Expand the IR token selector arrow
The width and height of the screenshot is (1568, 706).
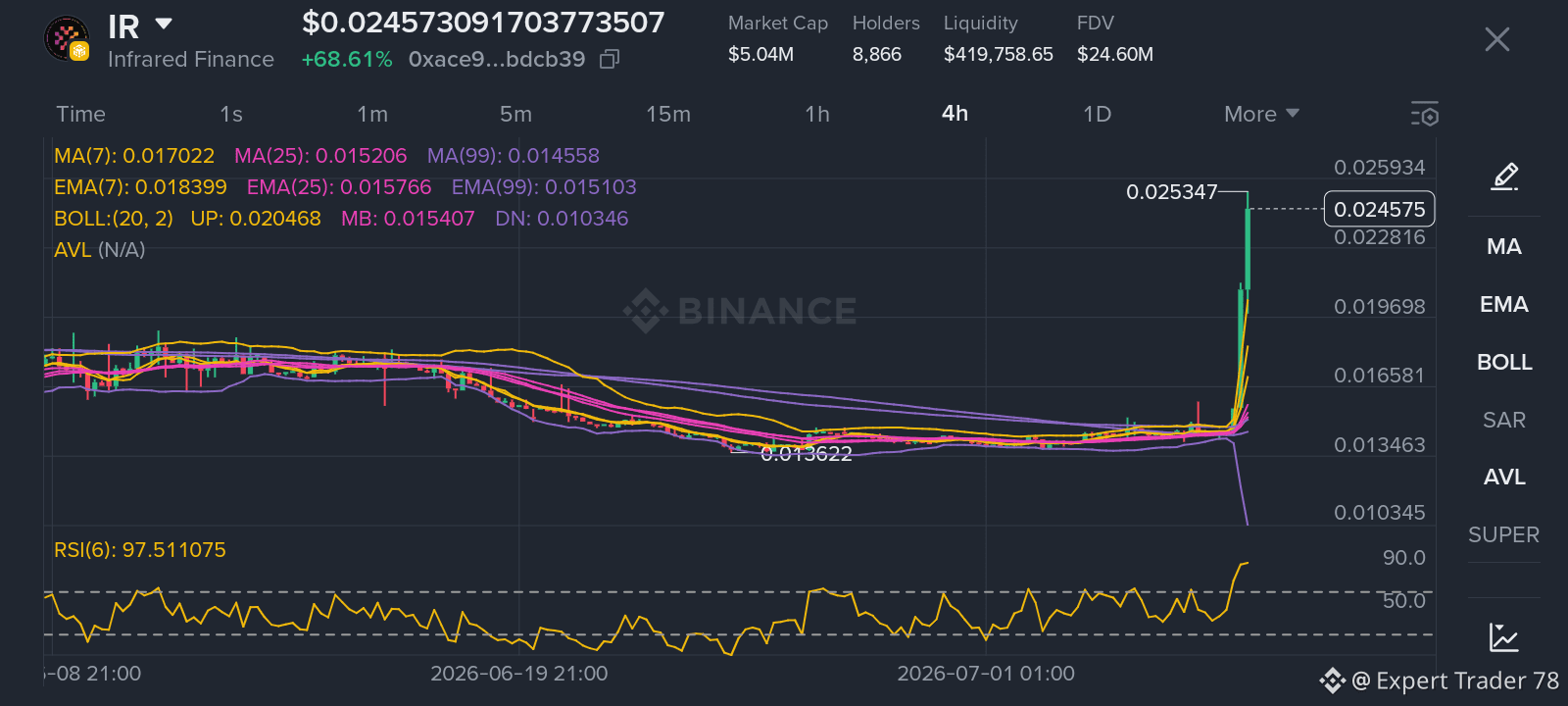(164, 24)
